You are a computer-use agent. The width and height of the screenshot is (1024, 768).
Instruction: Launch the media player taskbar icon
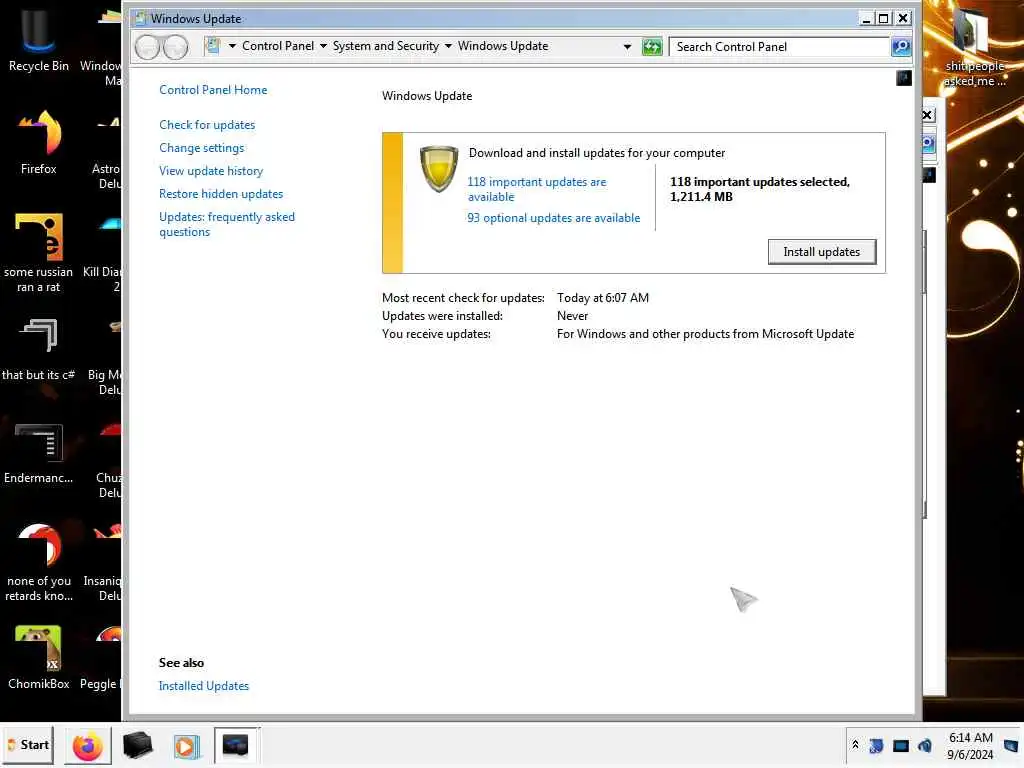tap(186, 746)
